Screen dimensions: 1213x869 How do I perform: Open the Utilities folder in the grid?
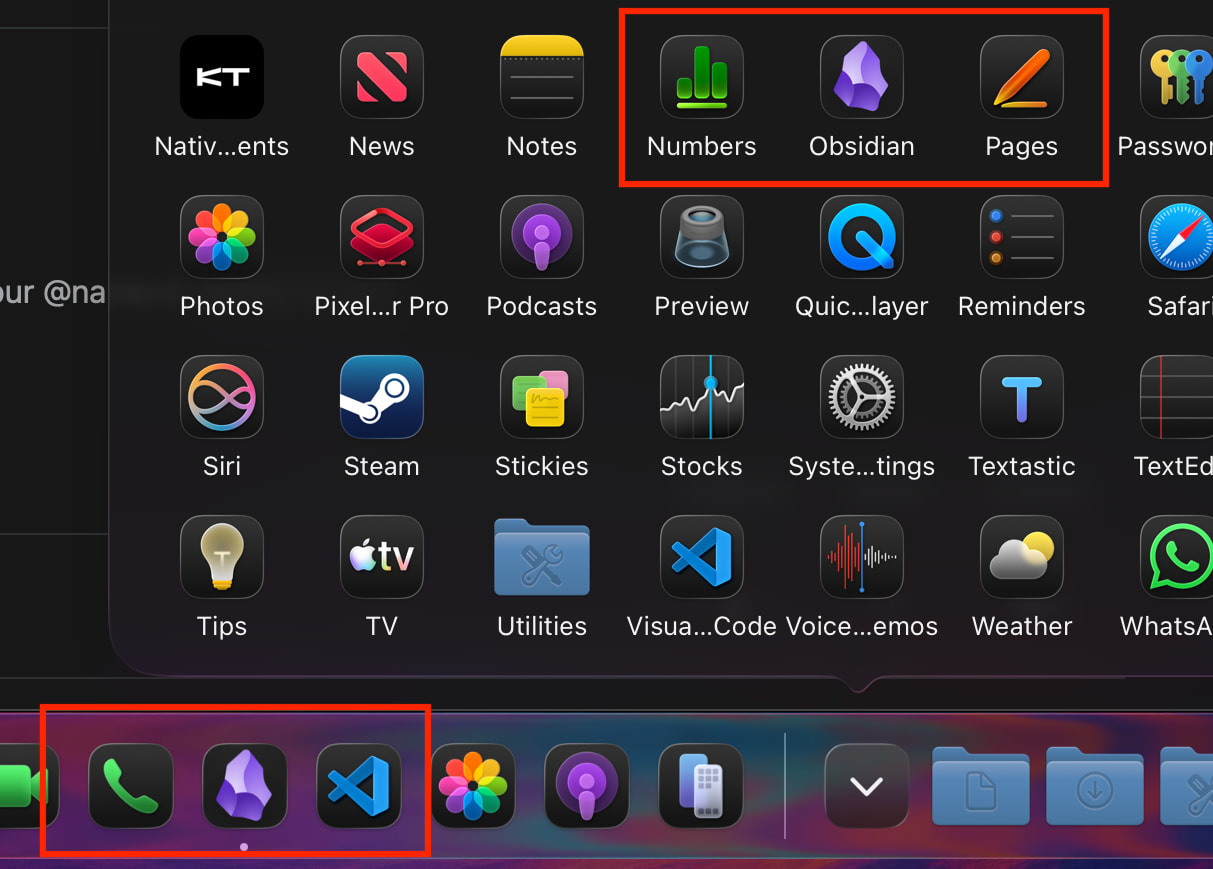(x=541, y=558)
